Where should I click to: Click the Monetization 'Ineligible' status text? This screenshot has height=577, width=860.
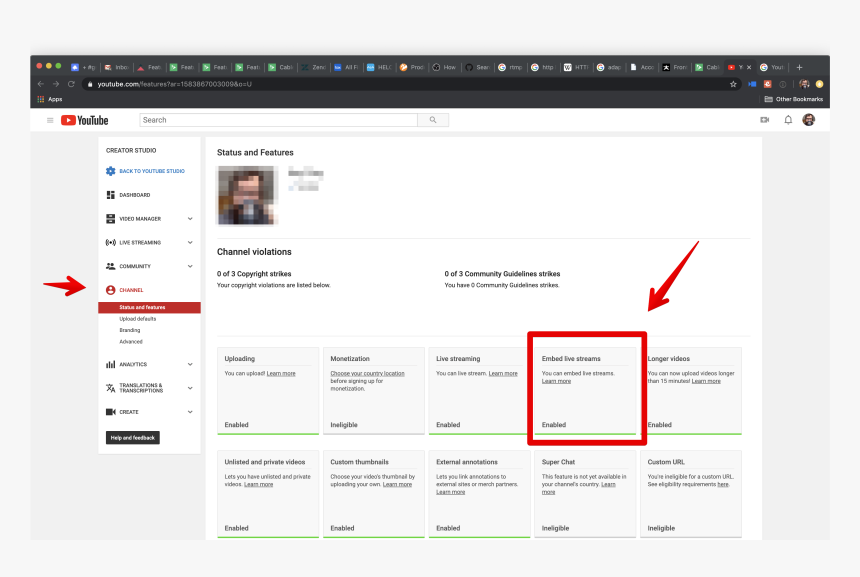click(344, 425)
